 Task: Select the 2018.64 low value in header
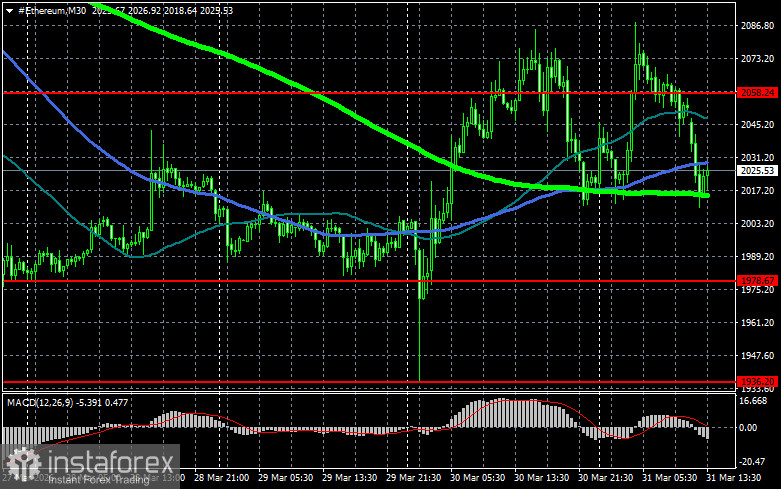coord(180,10)
